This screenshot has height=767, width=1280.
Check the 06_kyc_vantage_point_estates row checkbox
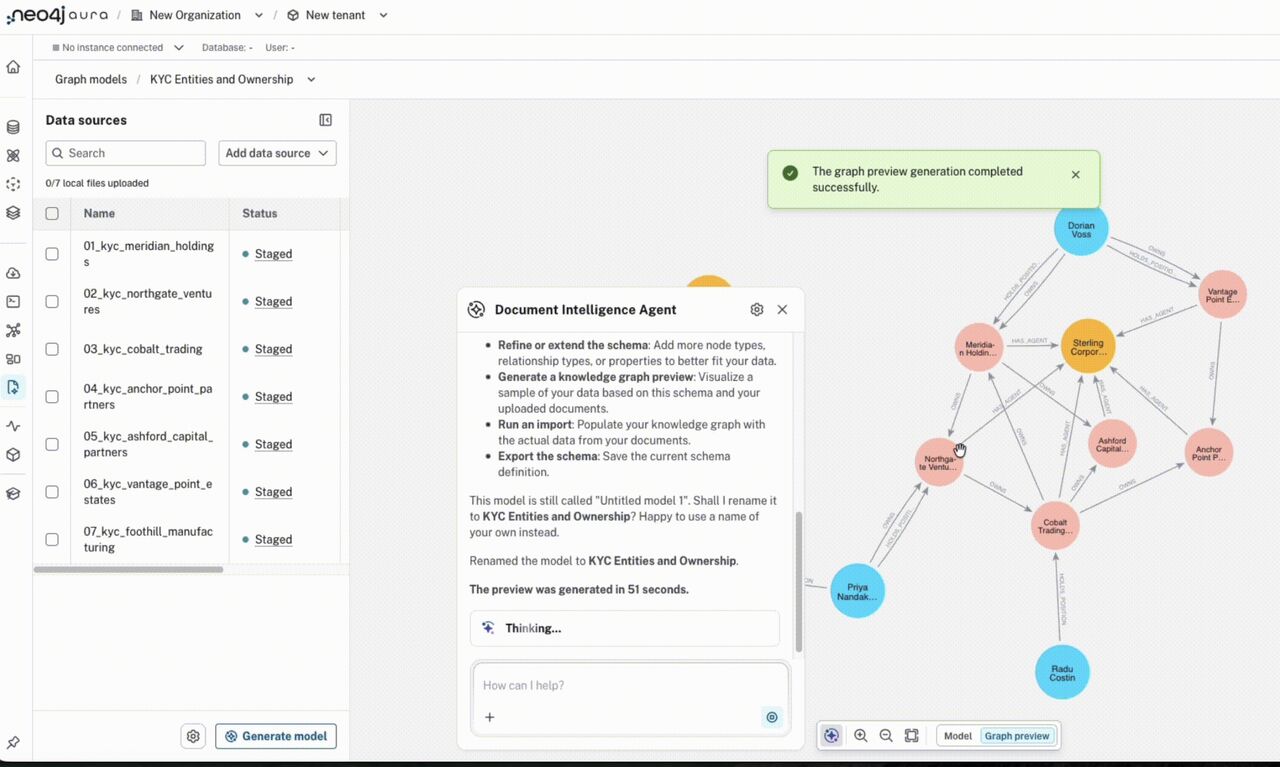[x=52, y=492]
